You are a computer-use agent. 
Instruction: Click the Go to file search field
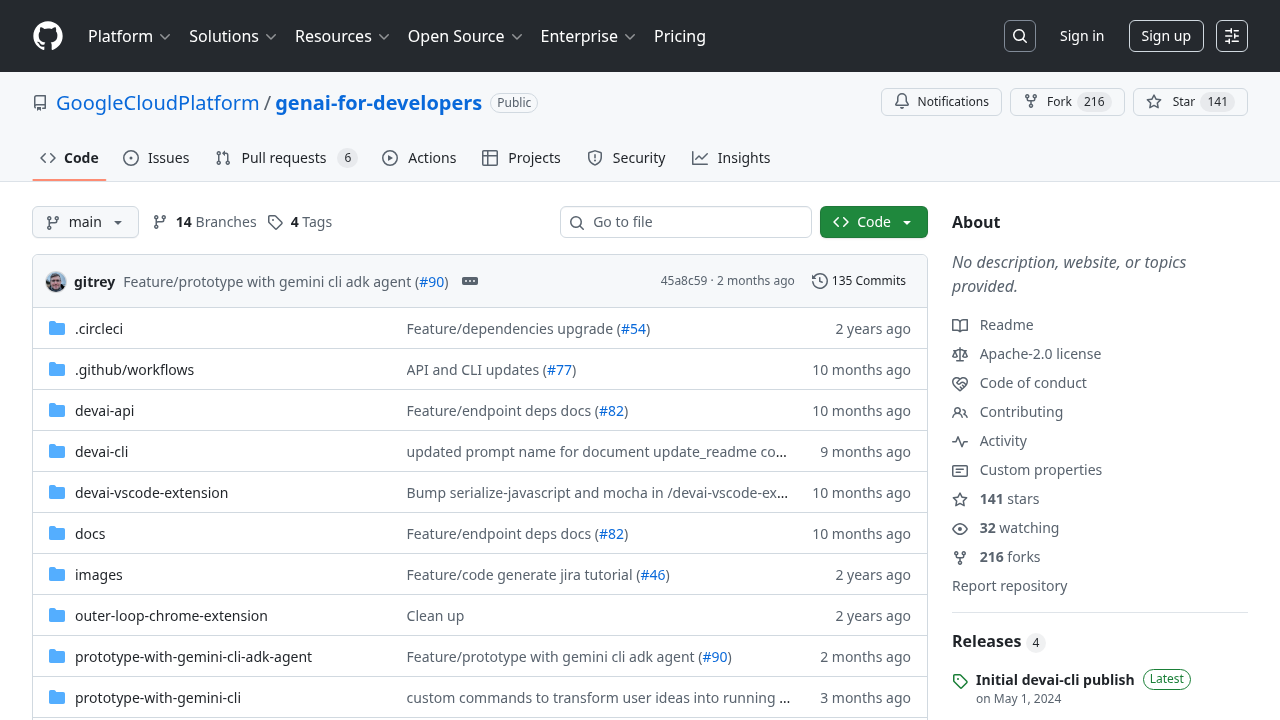[685, 221]
